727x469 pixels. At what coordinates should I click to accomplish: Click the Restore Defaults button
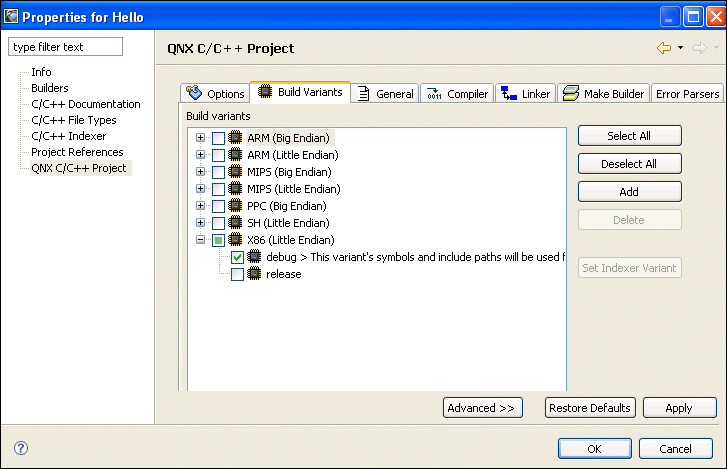pos(590,408)
